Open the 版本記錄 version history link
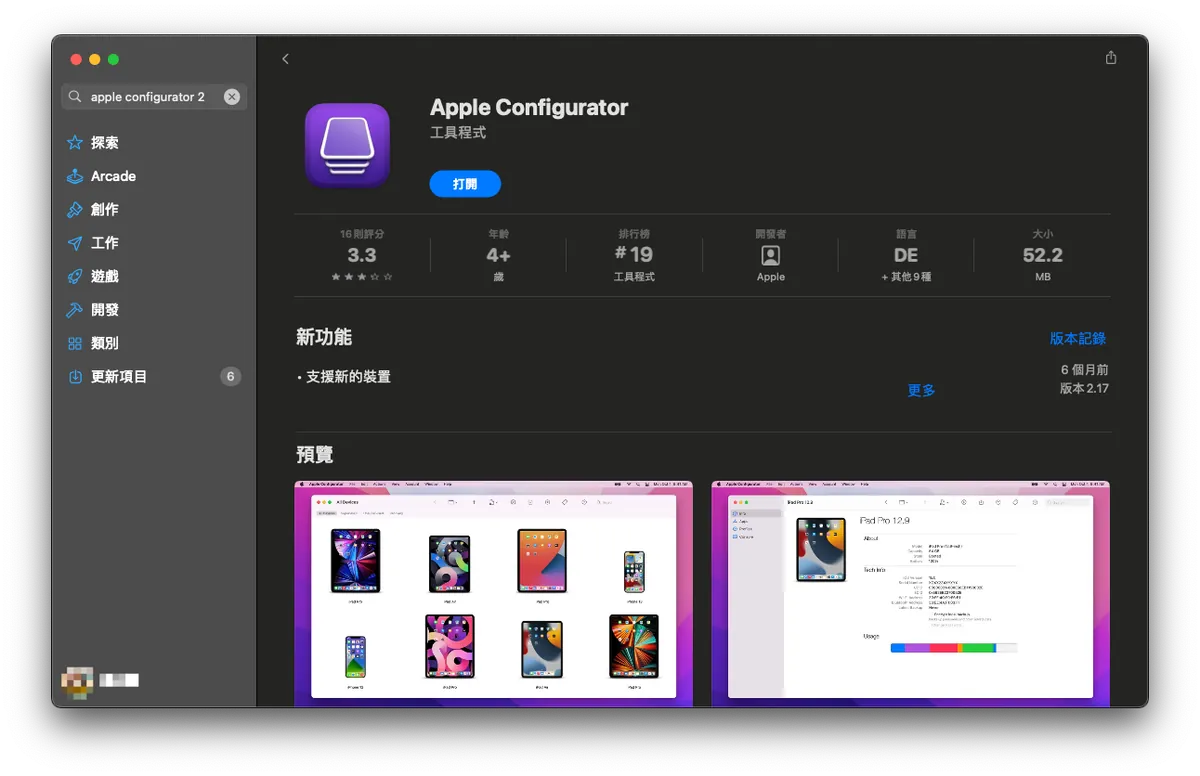Screen dimensions: 1200x776 pos(1077,339)
